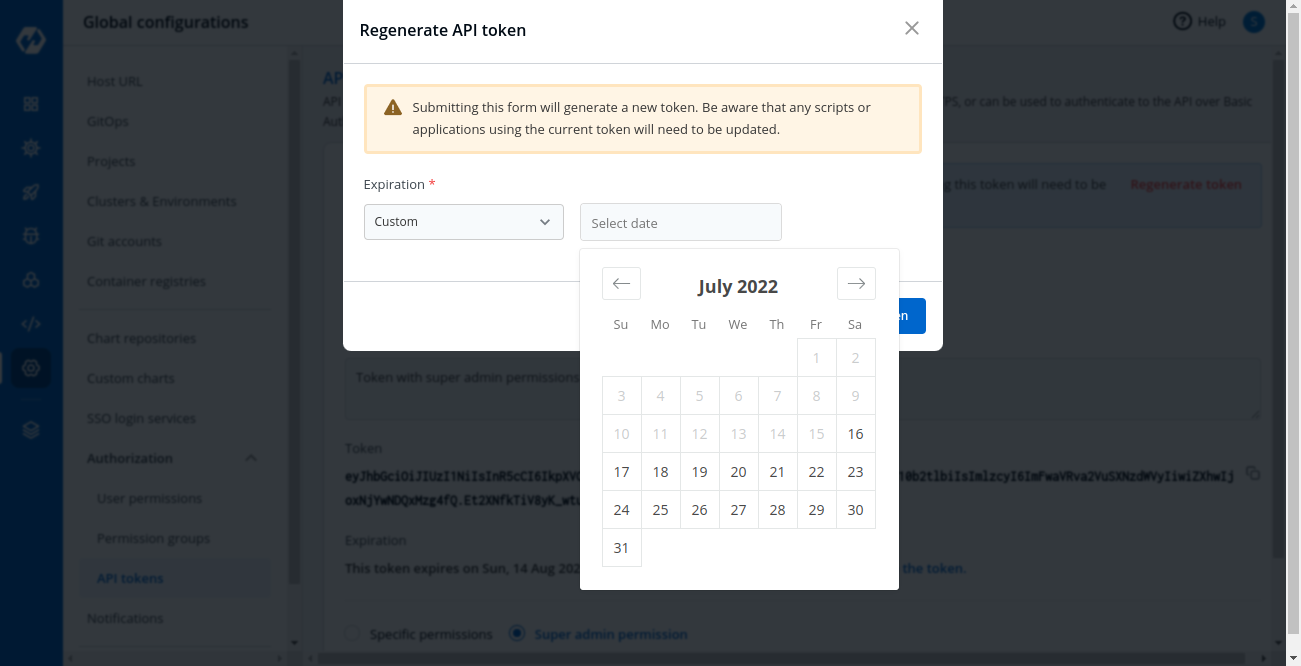Go to previous month in calendar
Image resolution: width=1301 pixels, height=666 pixels.
click(x=621, y=284)
